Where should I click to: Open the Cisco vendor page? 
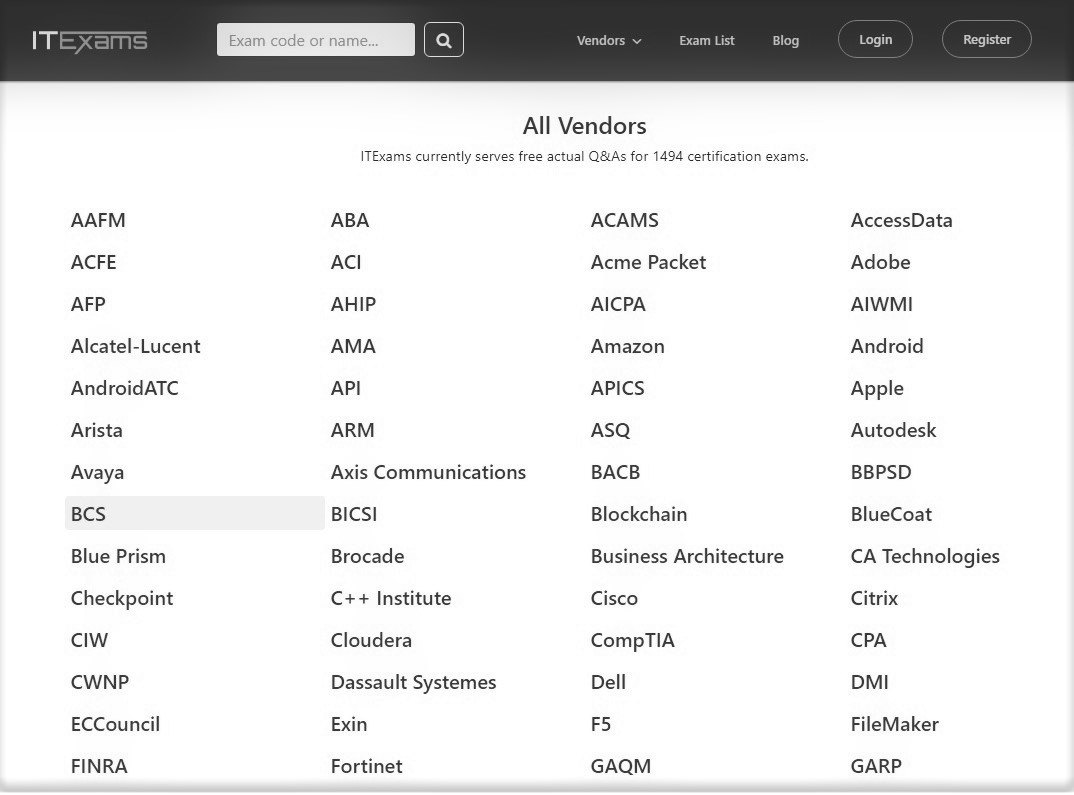pyautogui.click(x=614, y=598)
